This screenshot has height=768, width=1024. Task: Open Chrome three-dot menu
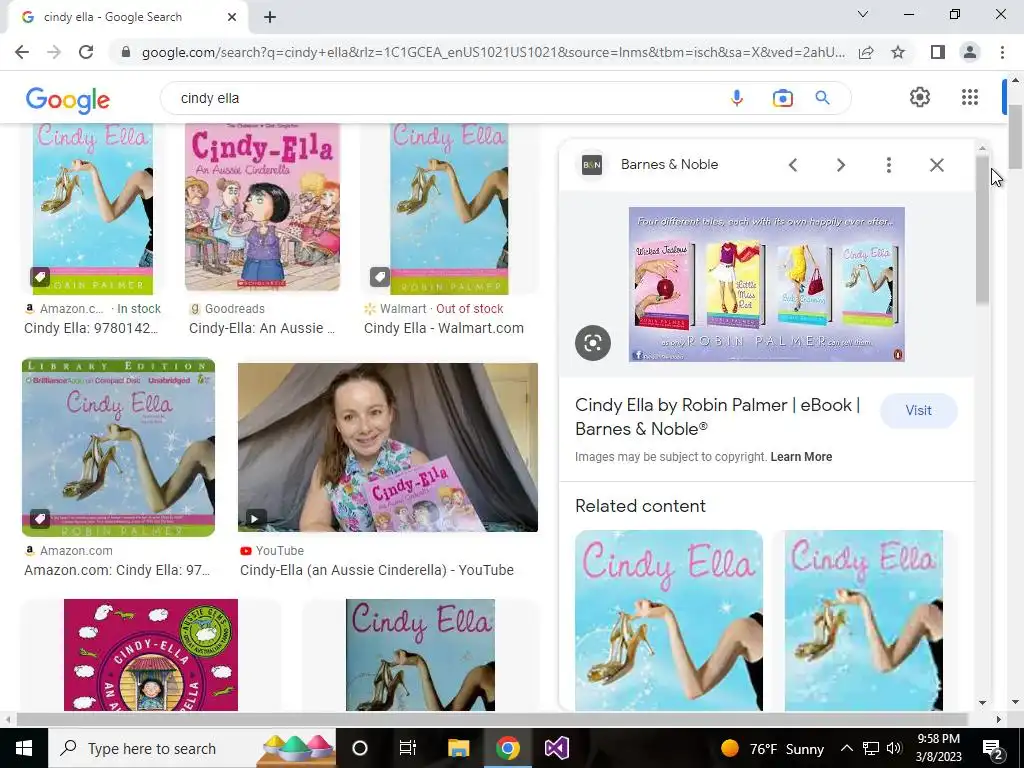click(1002, 52)
